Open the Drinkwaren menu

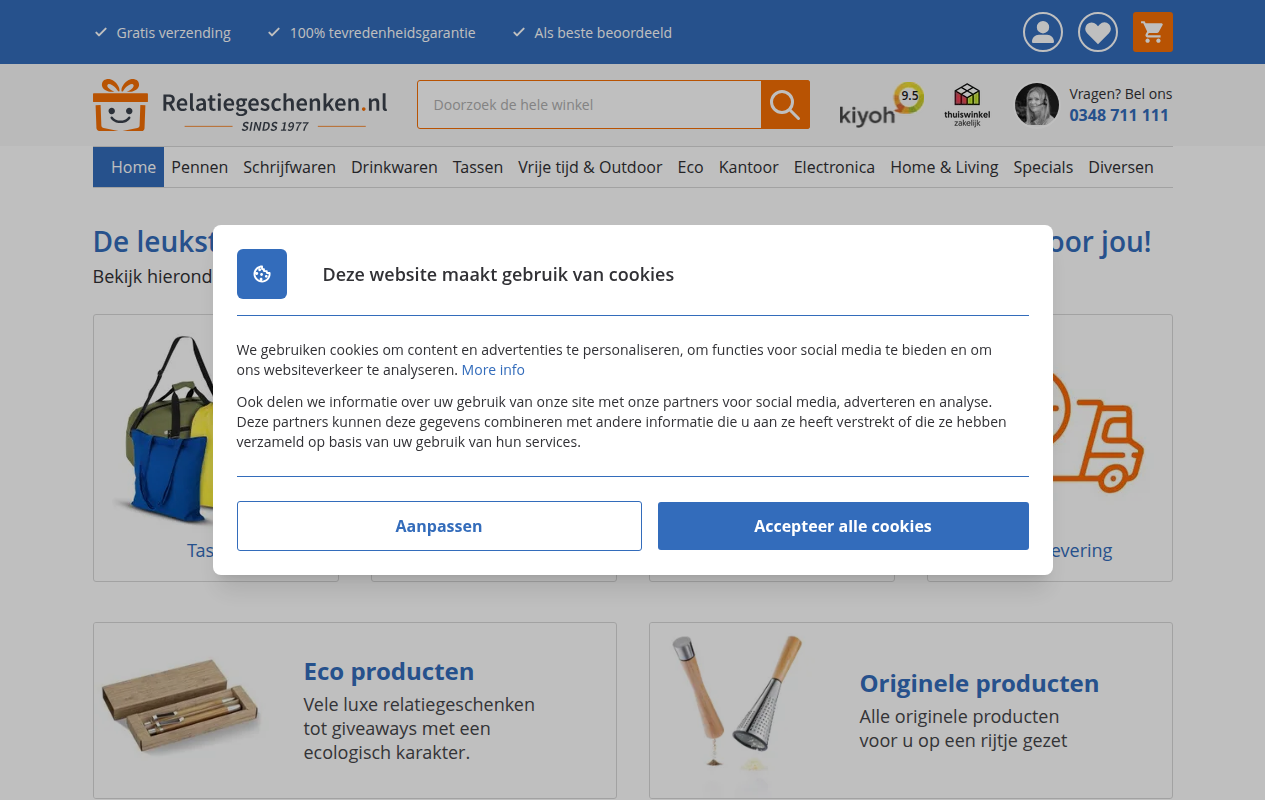394,167
